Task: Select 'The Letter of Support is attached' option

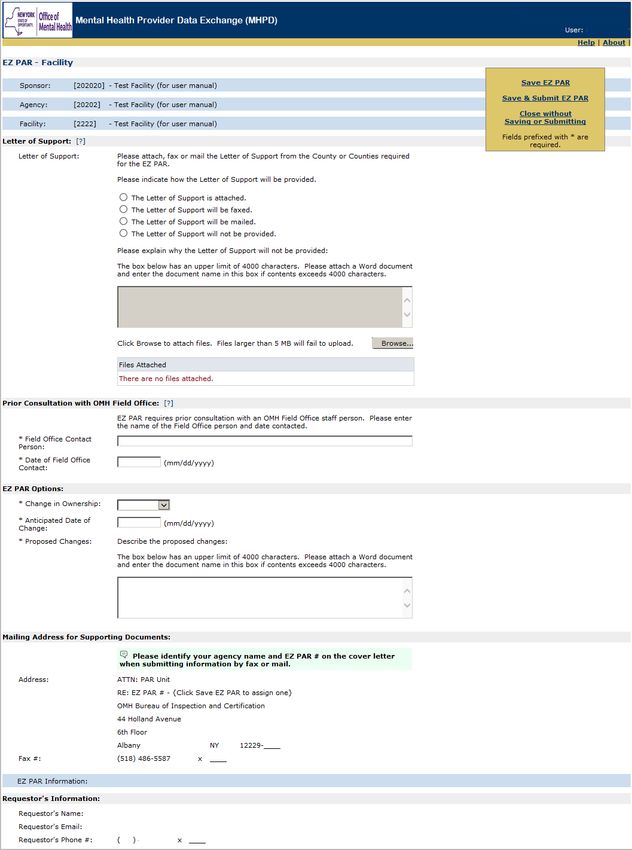Action: [123, 198]
